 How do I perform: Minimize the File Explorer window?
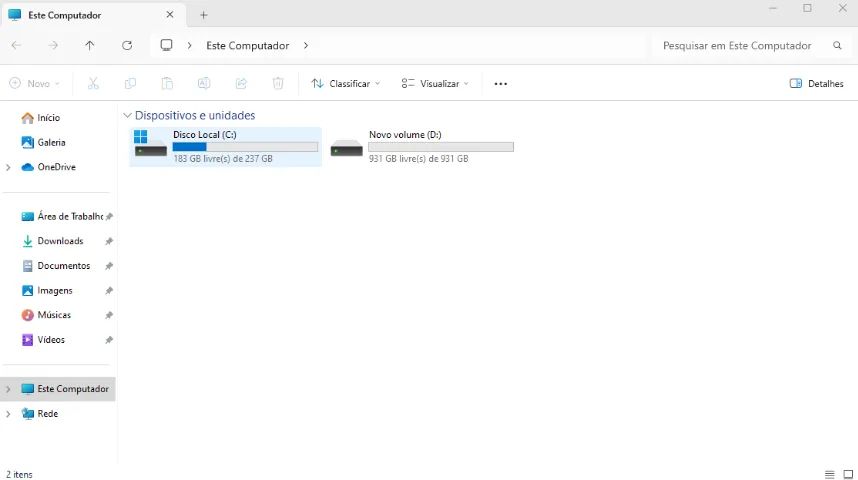click(x=773, y=8)
